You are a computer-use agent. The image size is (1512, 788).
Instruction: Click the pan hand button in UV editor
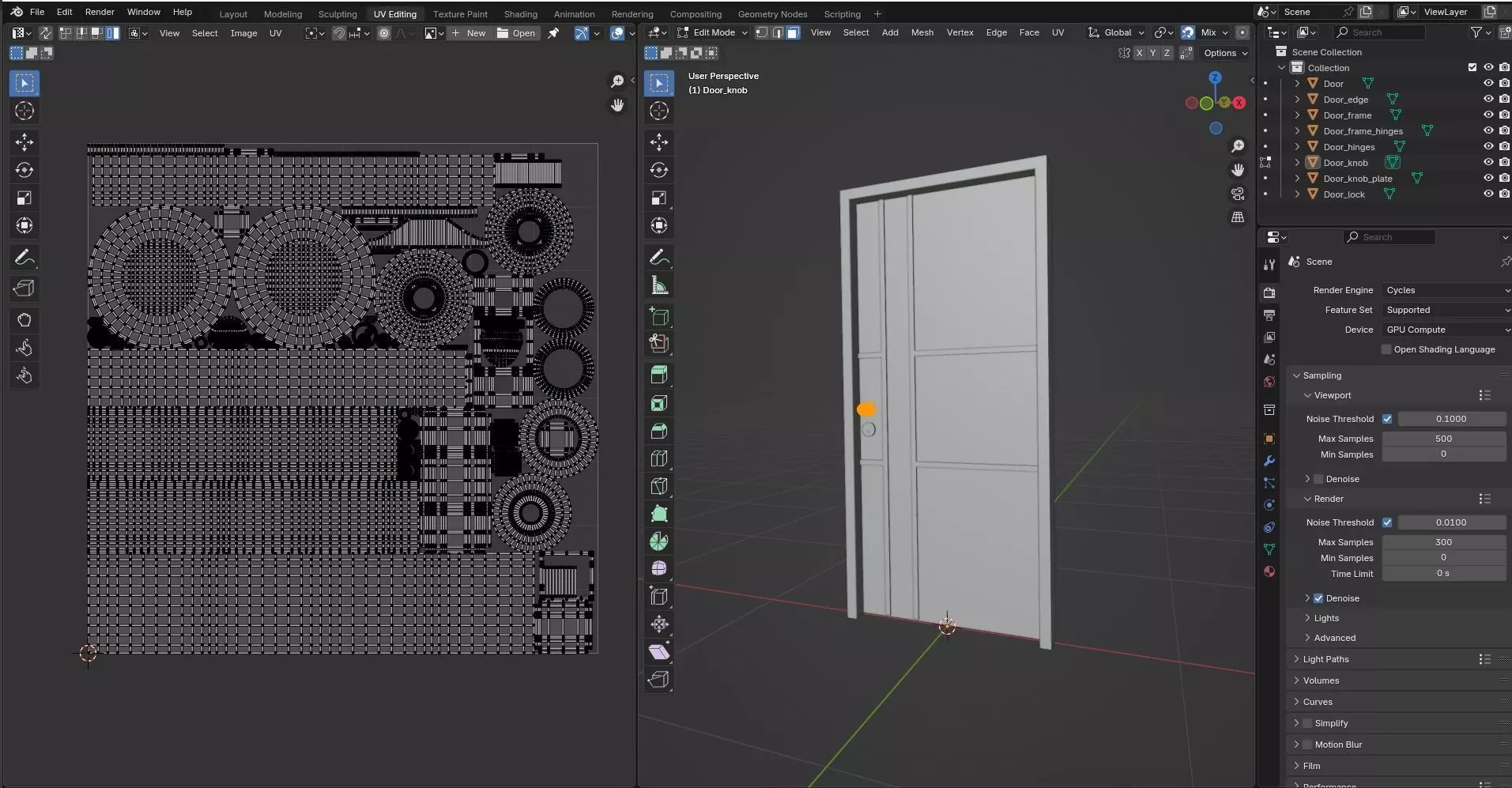pyautogui.click(x=617, y=105)
